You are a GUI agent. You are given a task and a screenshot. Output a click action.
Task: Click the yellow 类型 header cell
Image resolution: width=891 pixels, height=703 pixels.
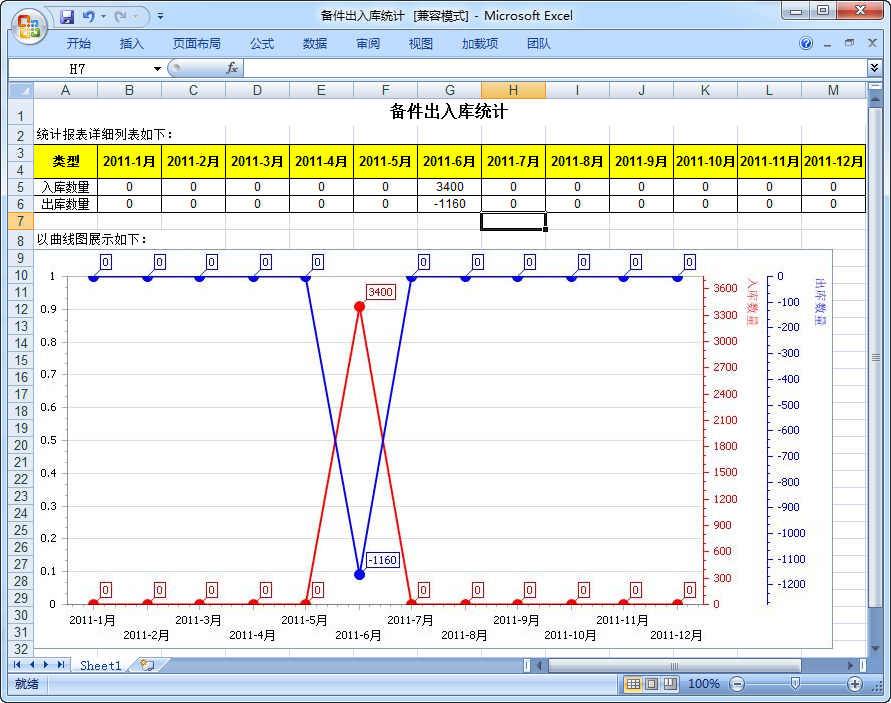tap(65, 161)
